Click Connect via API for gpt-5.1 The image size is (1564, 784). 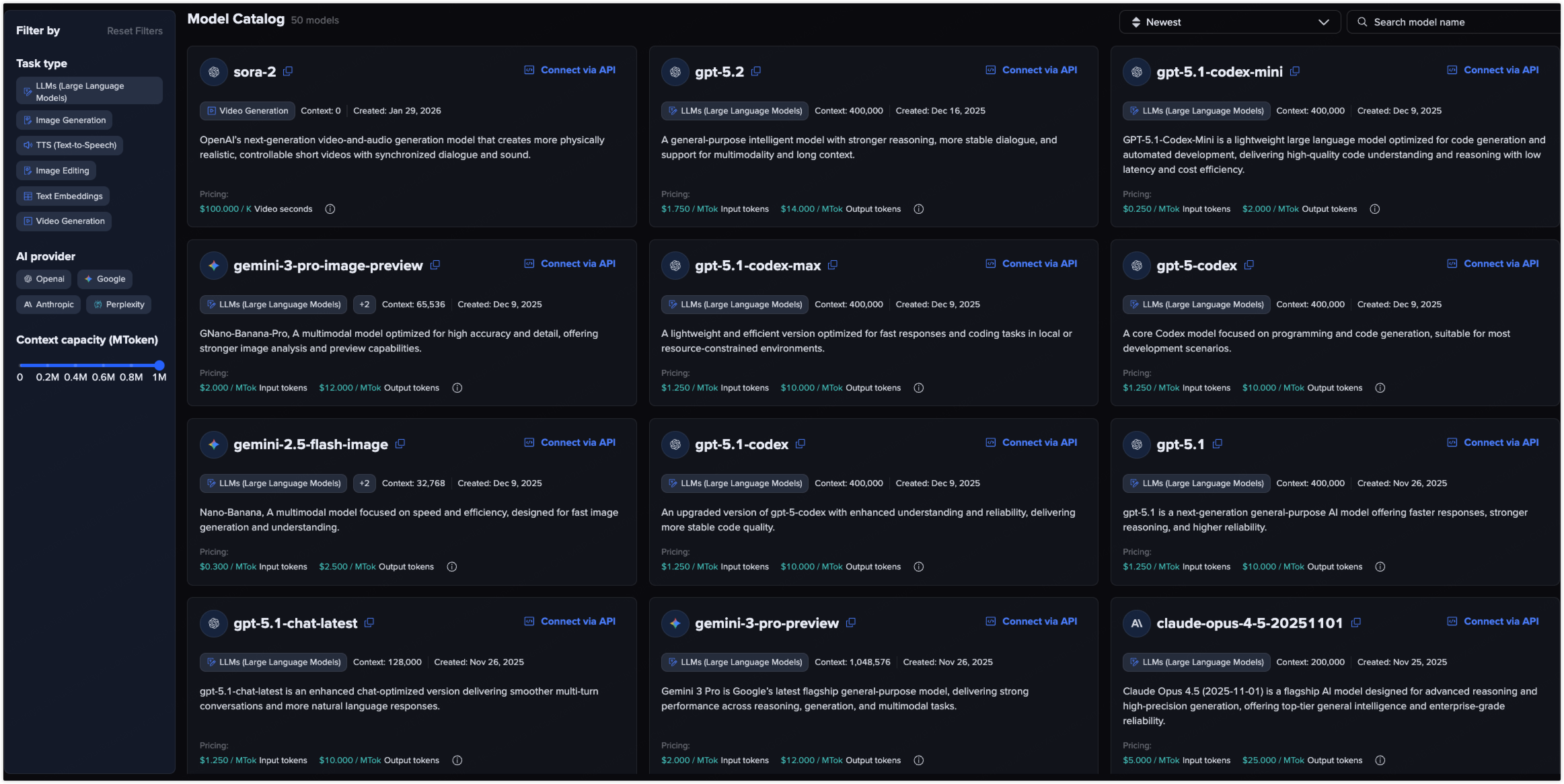(1493, 442)
